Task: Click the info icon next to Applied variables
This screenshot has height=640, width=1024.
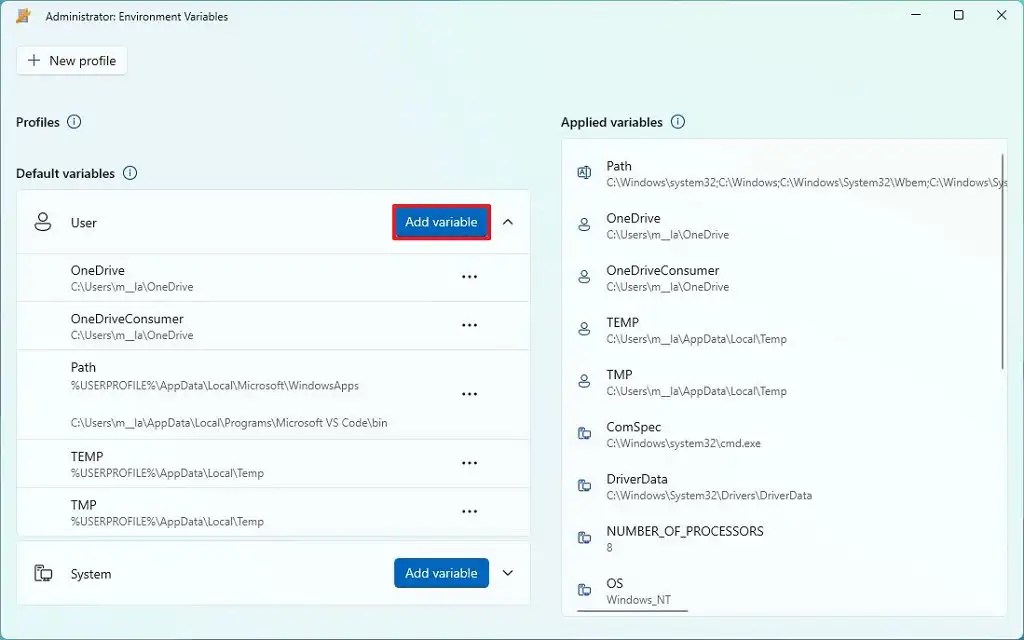Action: [x=678, y=122]
